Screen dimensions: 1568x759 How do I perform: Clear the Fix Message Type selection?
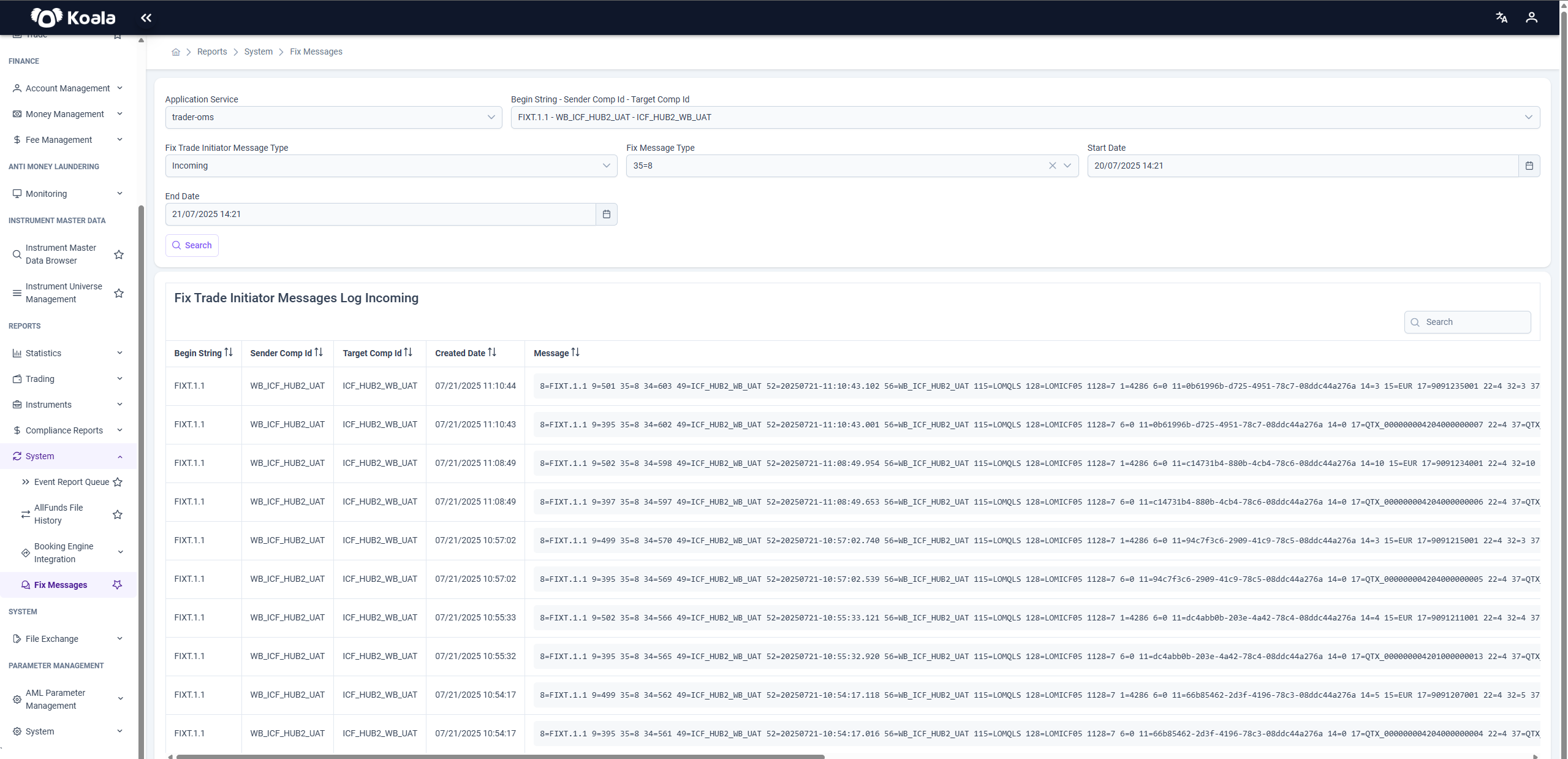pyautogui.click(x=1052, y=166)
